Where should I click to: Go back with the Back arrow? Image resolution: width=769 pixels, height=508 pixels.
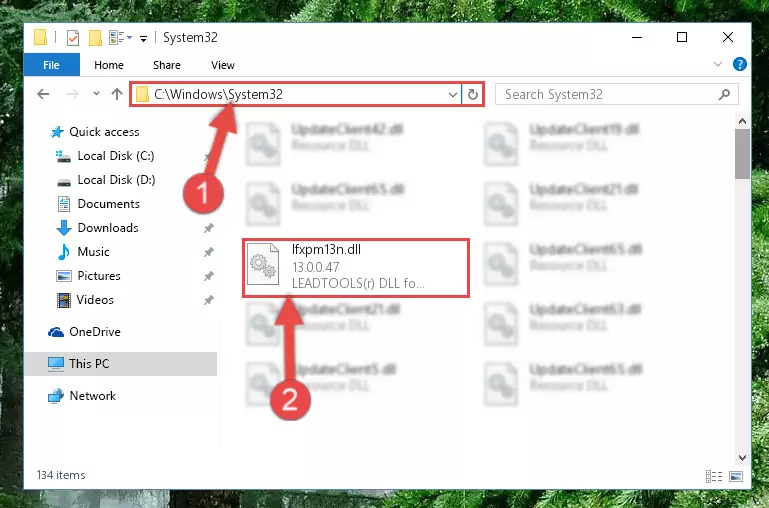coord(43,94)
